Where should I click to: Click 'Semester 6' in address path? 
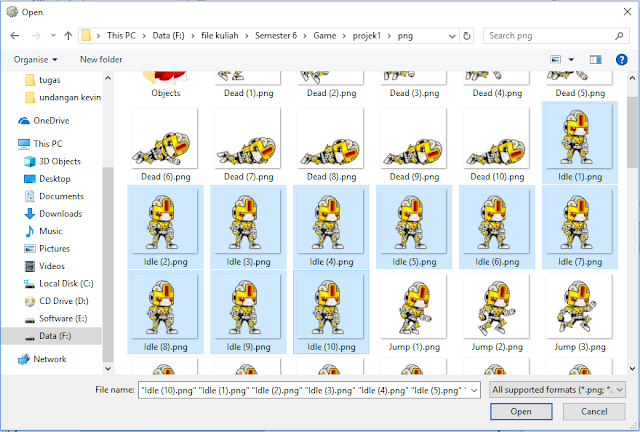tap(276, 36)
